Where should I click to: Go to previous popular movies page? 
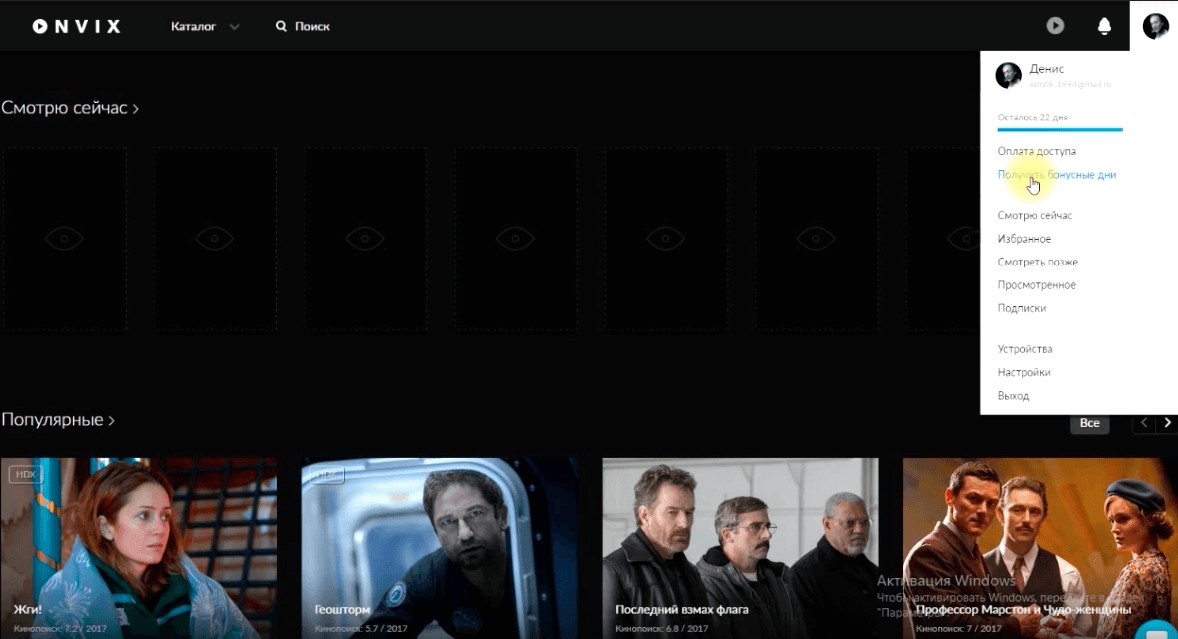1144,423
